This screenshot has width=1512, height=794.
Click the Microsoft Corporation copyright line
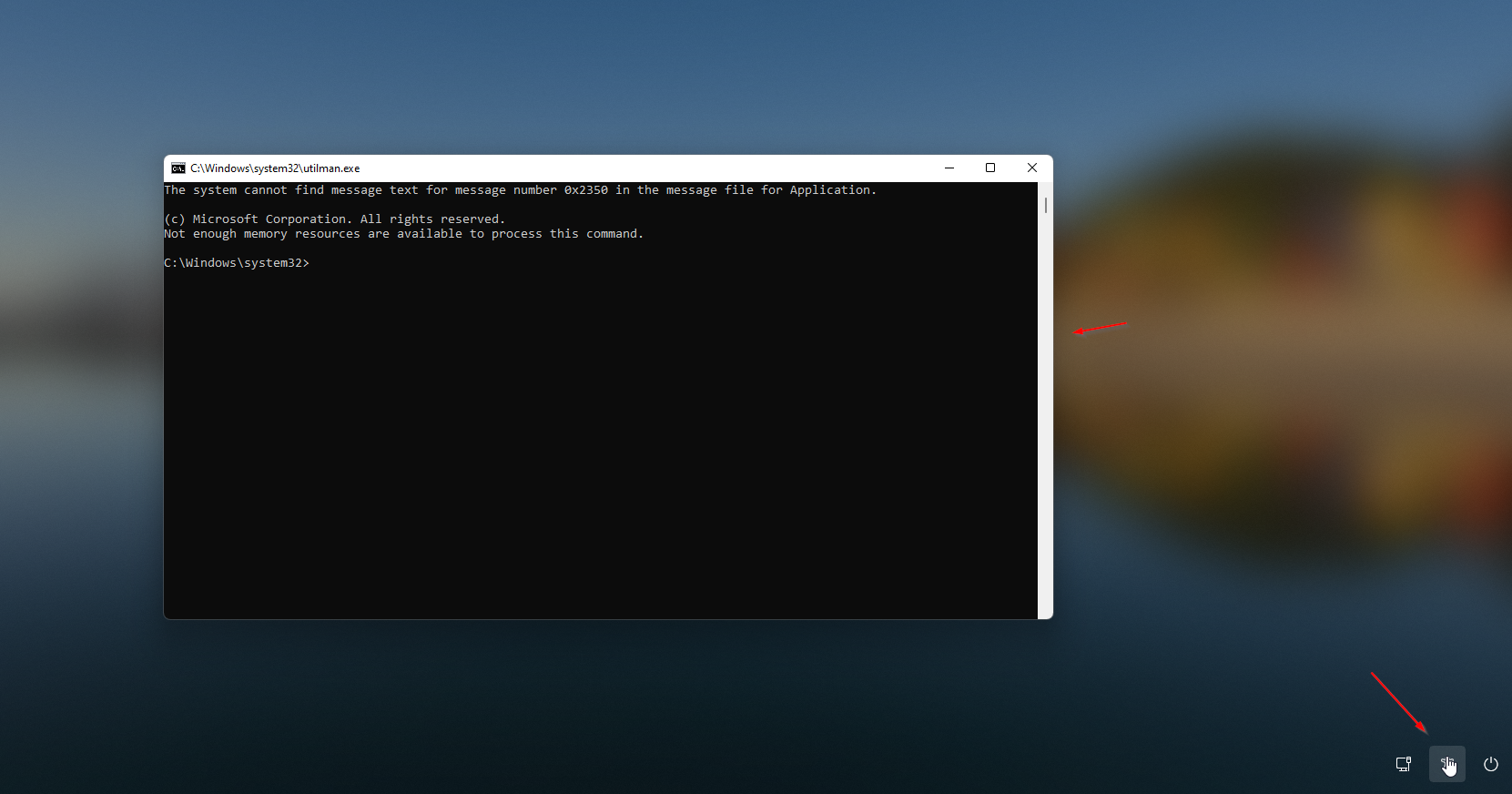tap(334, 219)
